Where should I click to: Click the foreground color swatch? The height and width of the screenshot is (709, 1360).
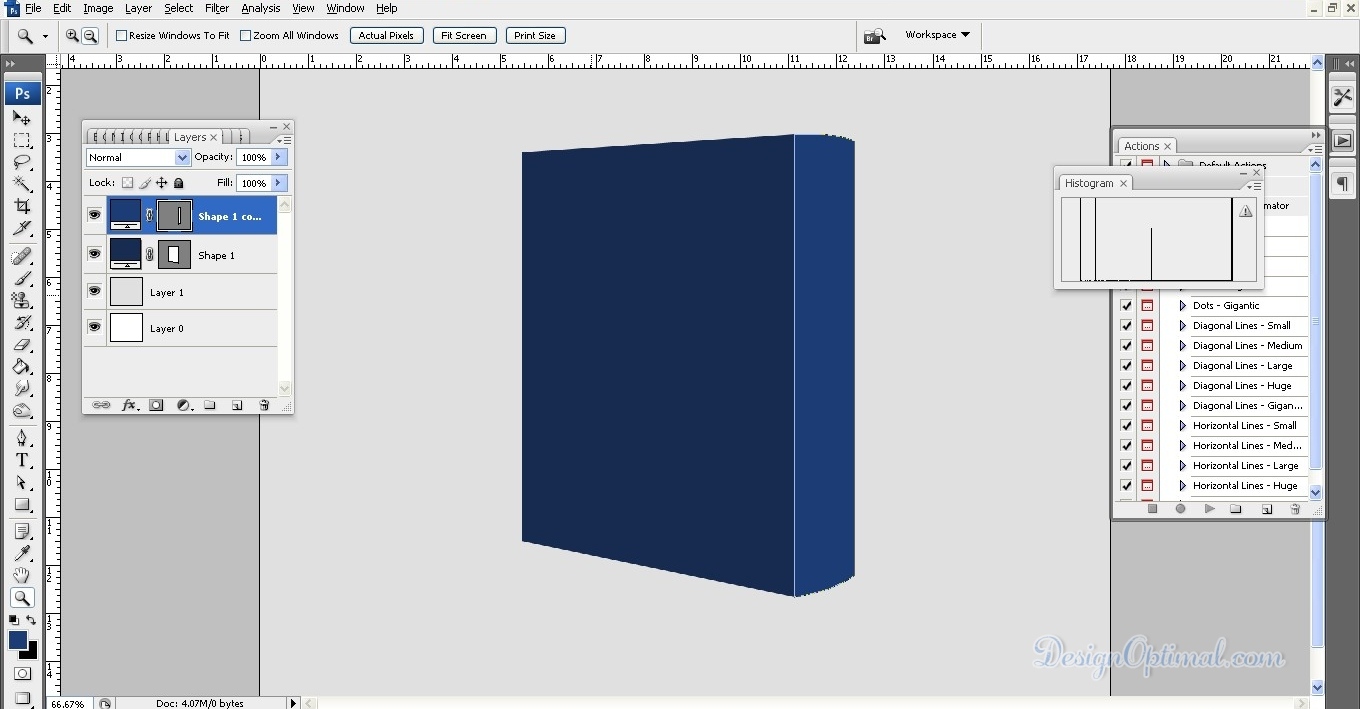(17, 639)
